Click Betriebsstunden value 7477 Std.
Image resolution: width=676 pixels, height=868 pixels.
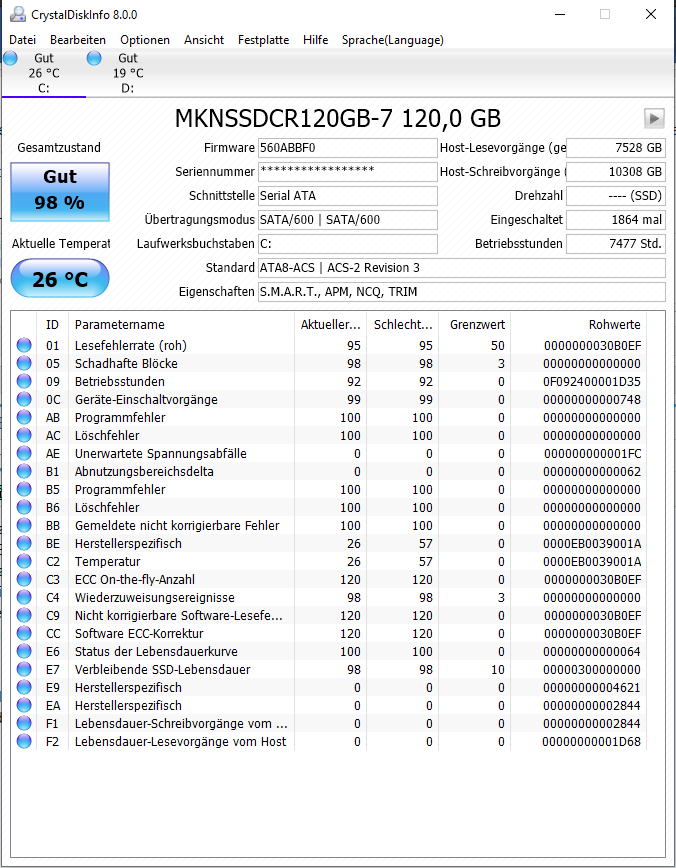tap(616, 244)
